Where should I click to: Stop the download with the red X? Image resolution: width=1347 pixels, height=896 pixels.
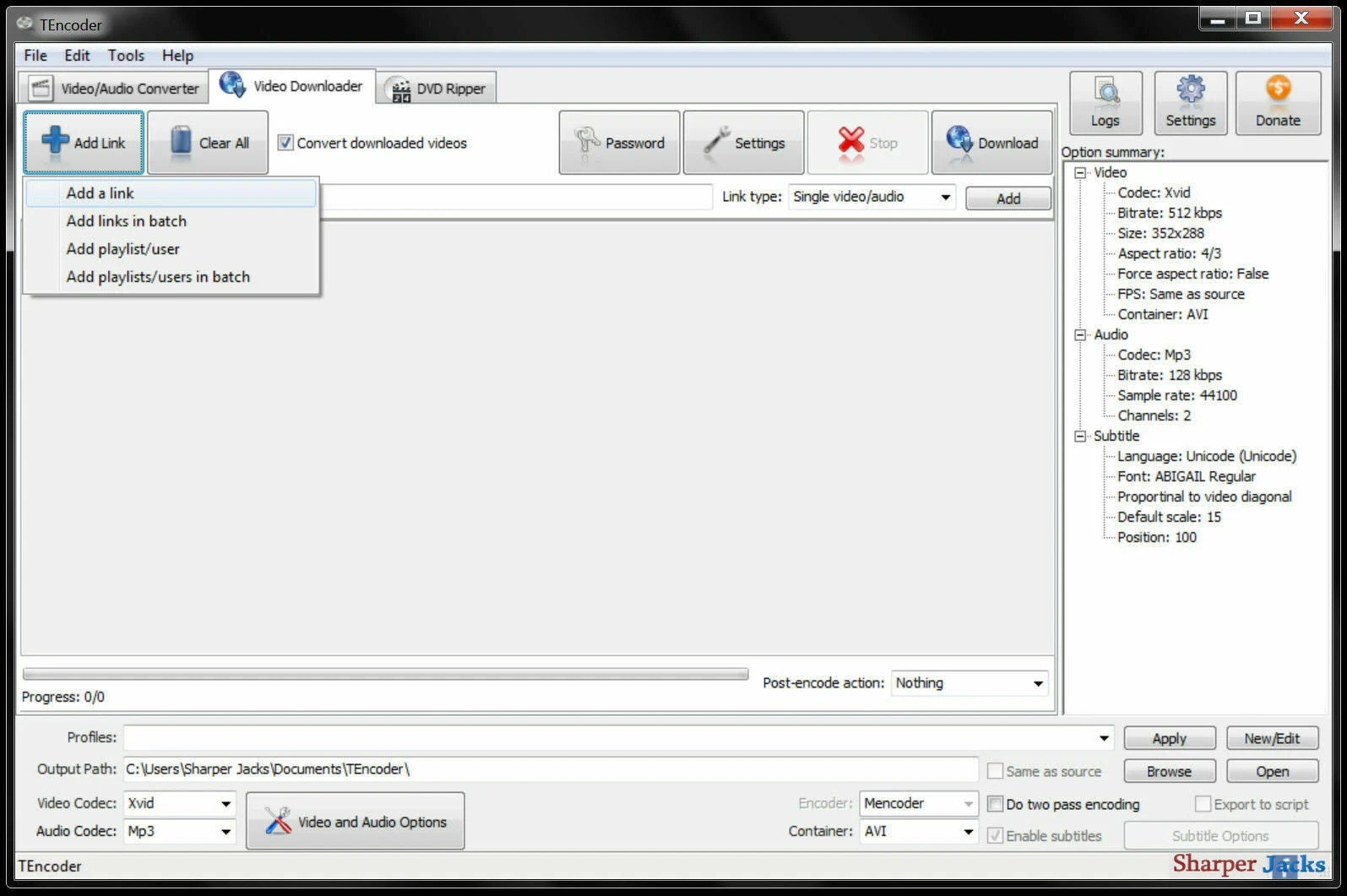[x=850, y=142]
